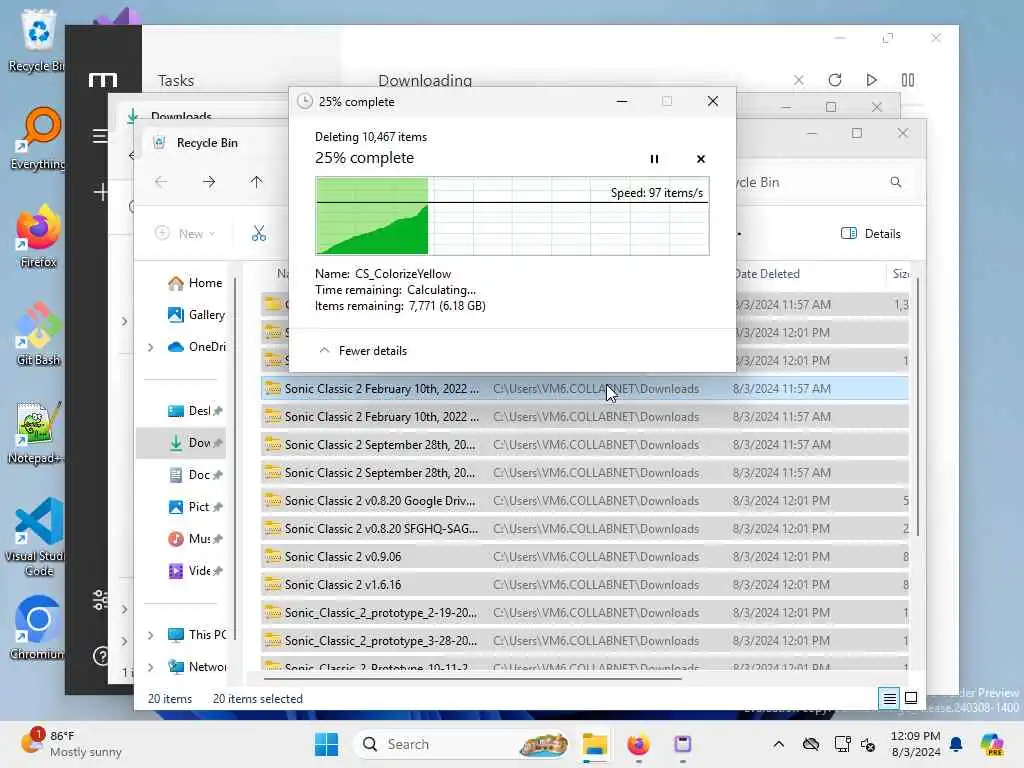Open Firefox desktop shortcut
1024x768 pixels.
coord(38,236)
